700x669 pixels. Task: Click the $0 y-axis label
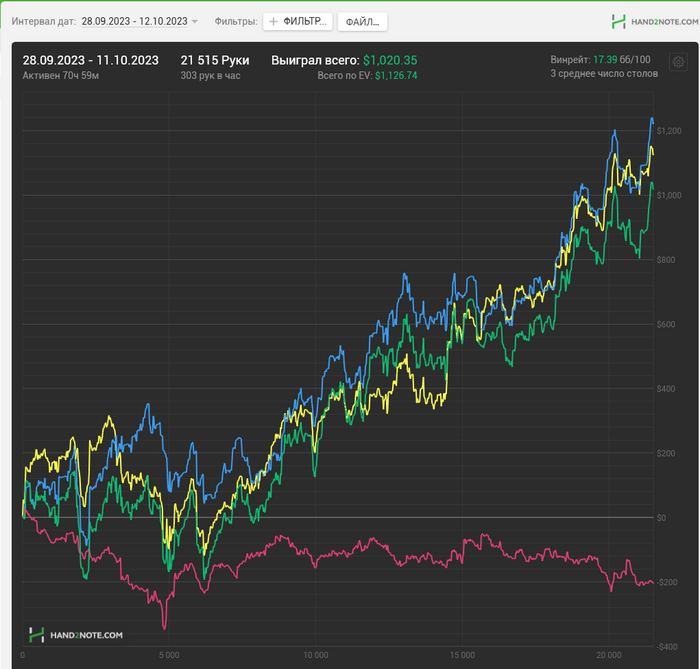(661, 518)
